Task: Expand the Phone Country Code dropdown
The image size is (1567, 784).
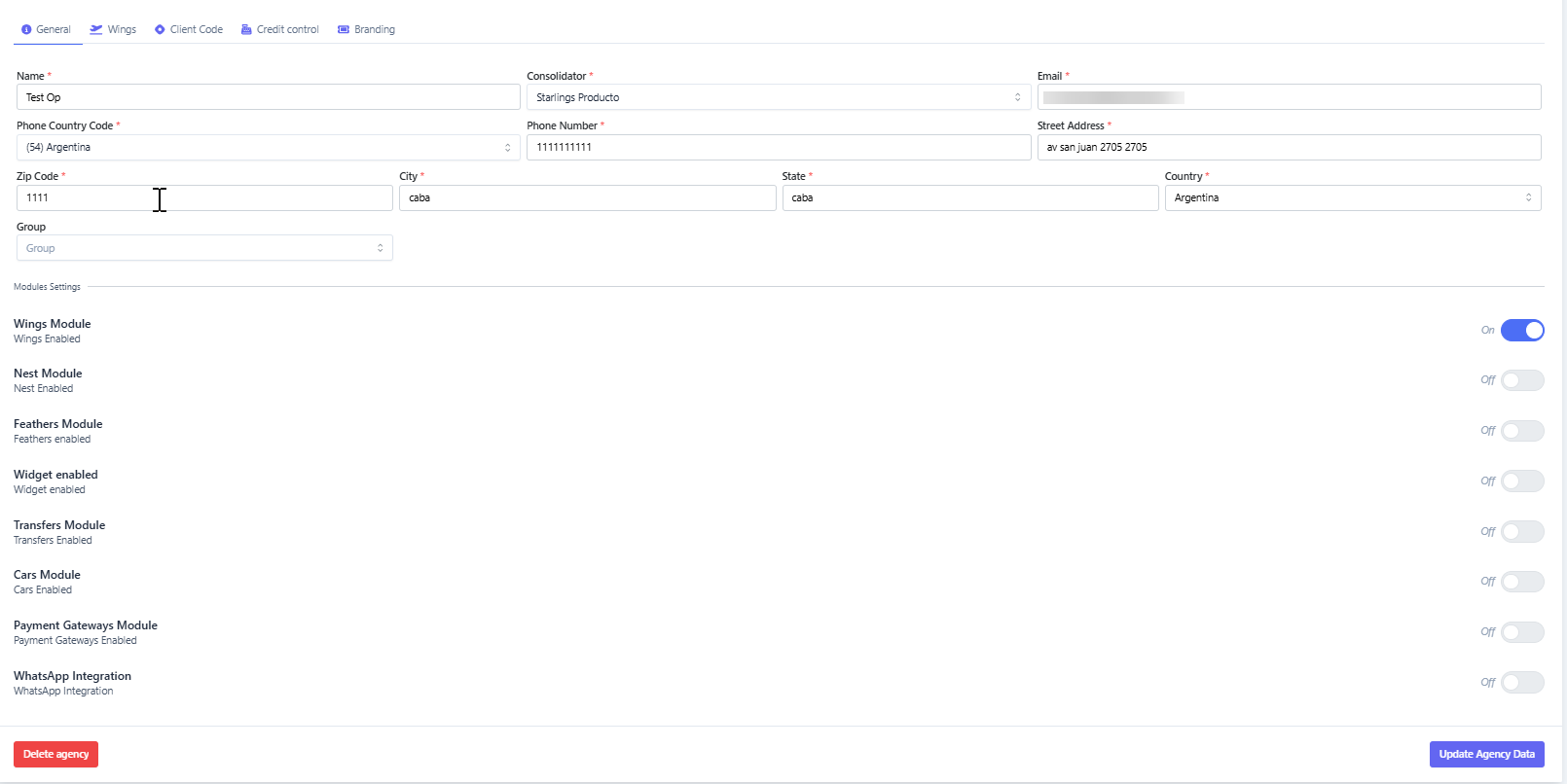Action: pyautogui.click(x=268, y=148)
